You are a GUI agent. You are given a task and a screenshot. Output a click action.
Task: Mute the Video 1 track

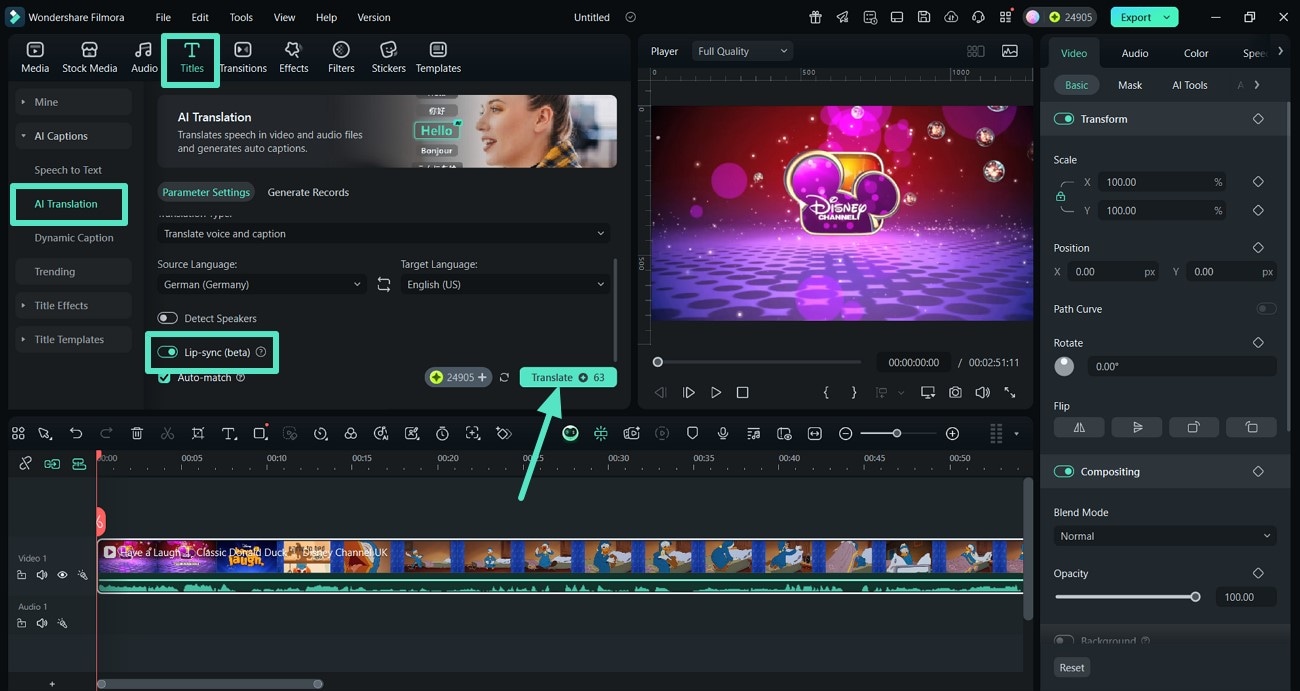point(42,575)
